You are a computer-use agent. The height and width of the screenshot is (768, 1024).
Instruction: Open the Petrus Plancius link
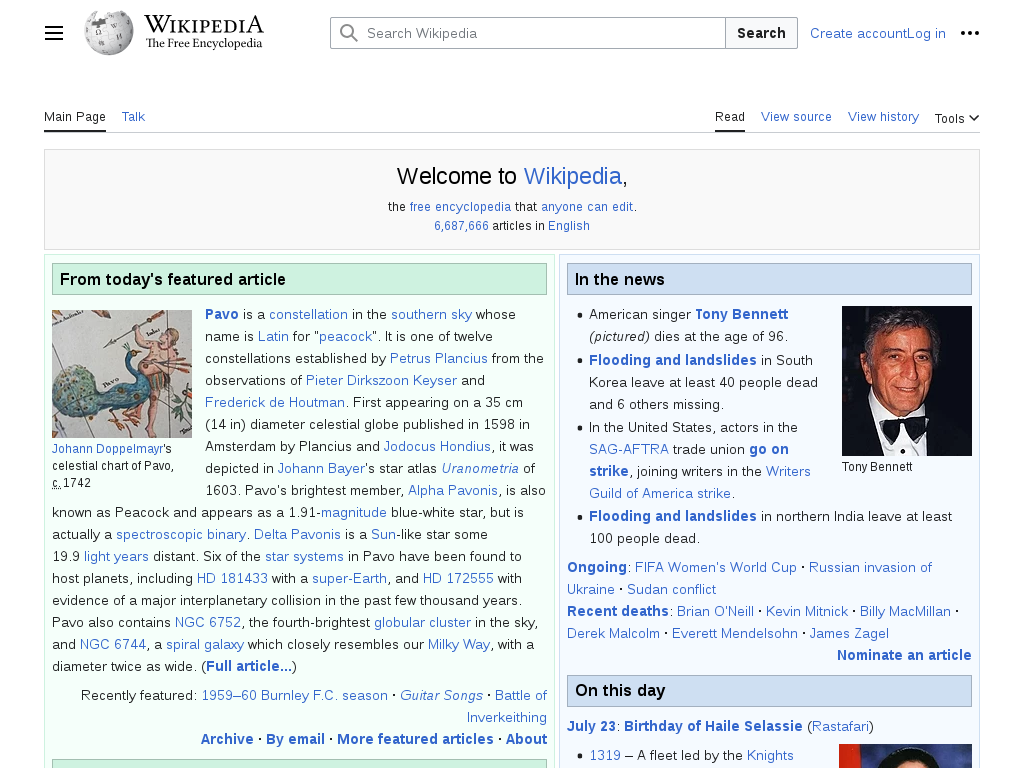click(438, 359)
